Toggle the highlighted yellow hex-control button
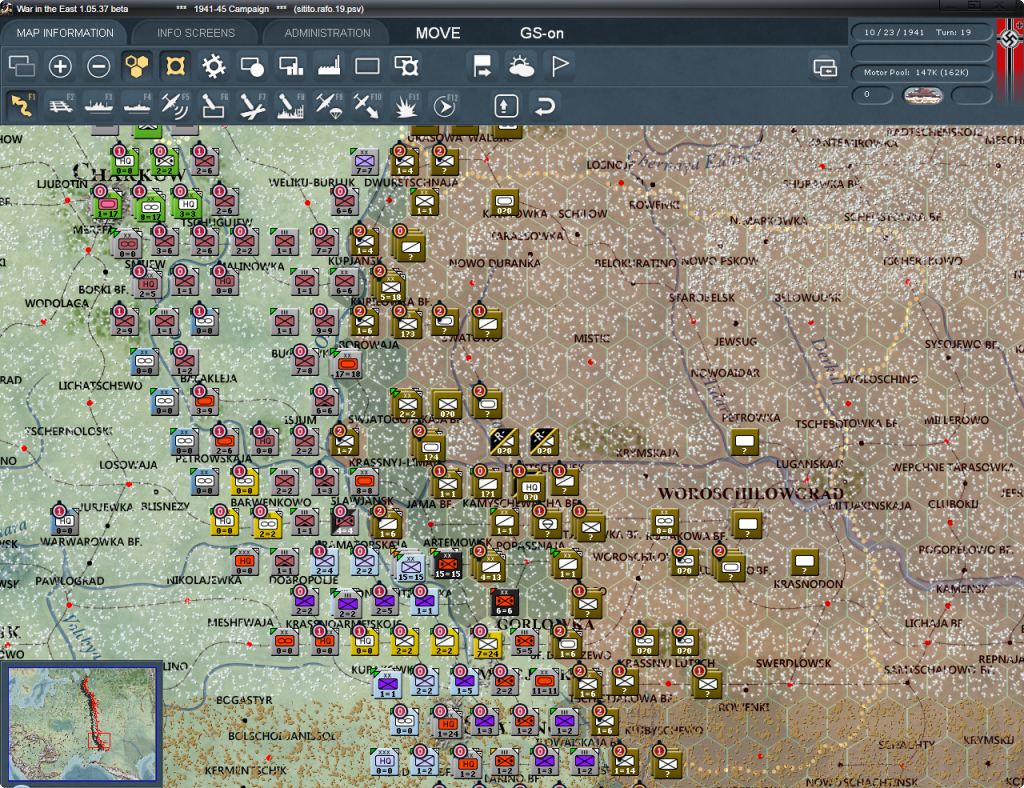1024x788 pixels. pyautogui.click(x=175, y=66)
